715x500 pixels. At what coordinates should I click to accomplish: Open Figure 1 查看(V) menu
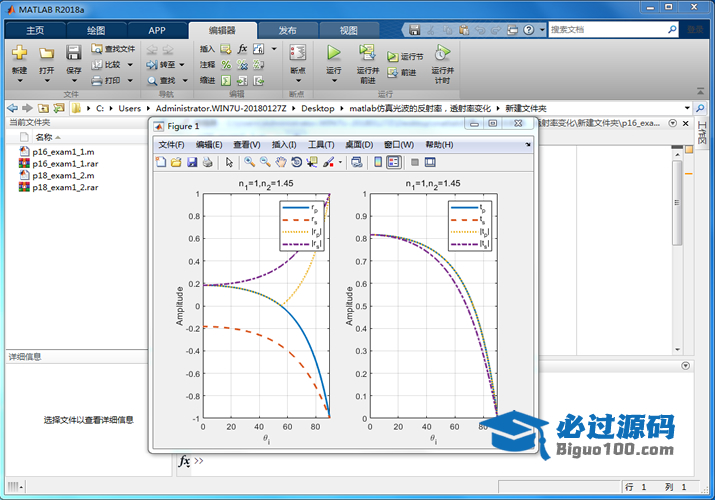247,144
